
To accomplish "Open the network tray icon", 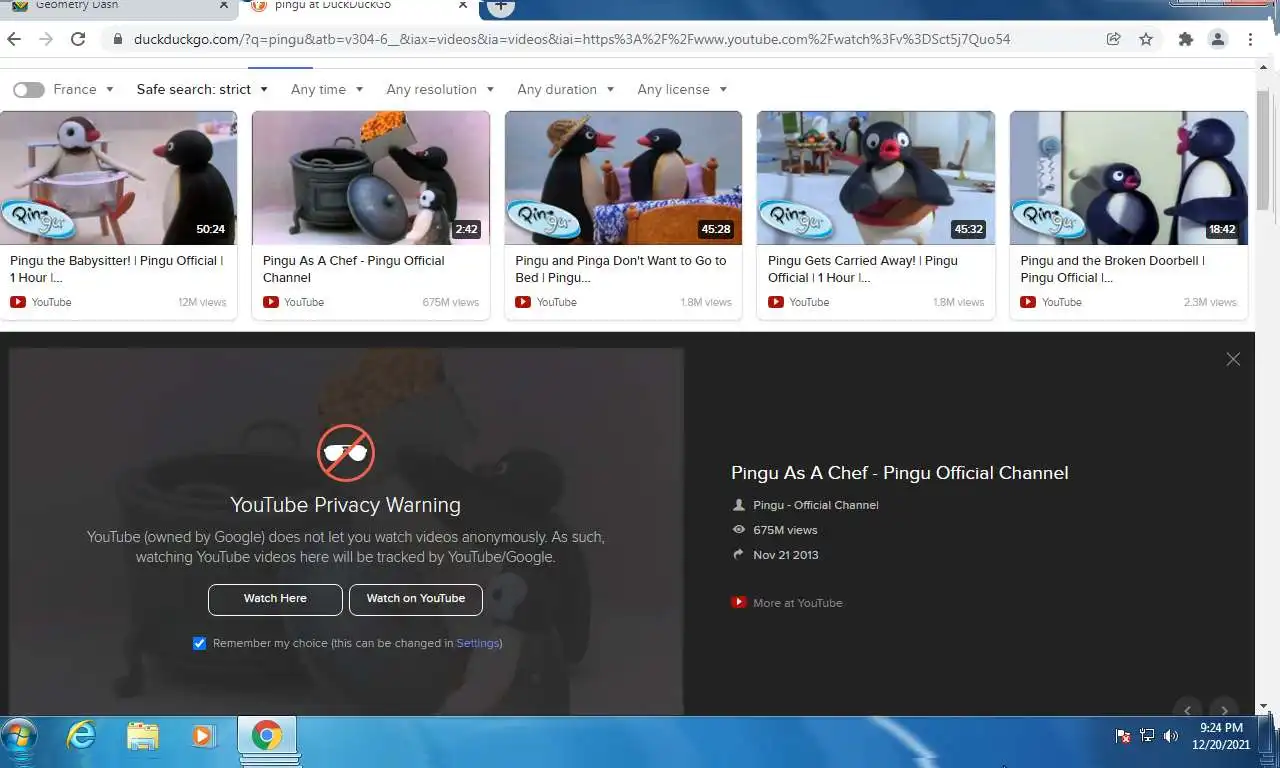I will click(x=1147, y=736).
